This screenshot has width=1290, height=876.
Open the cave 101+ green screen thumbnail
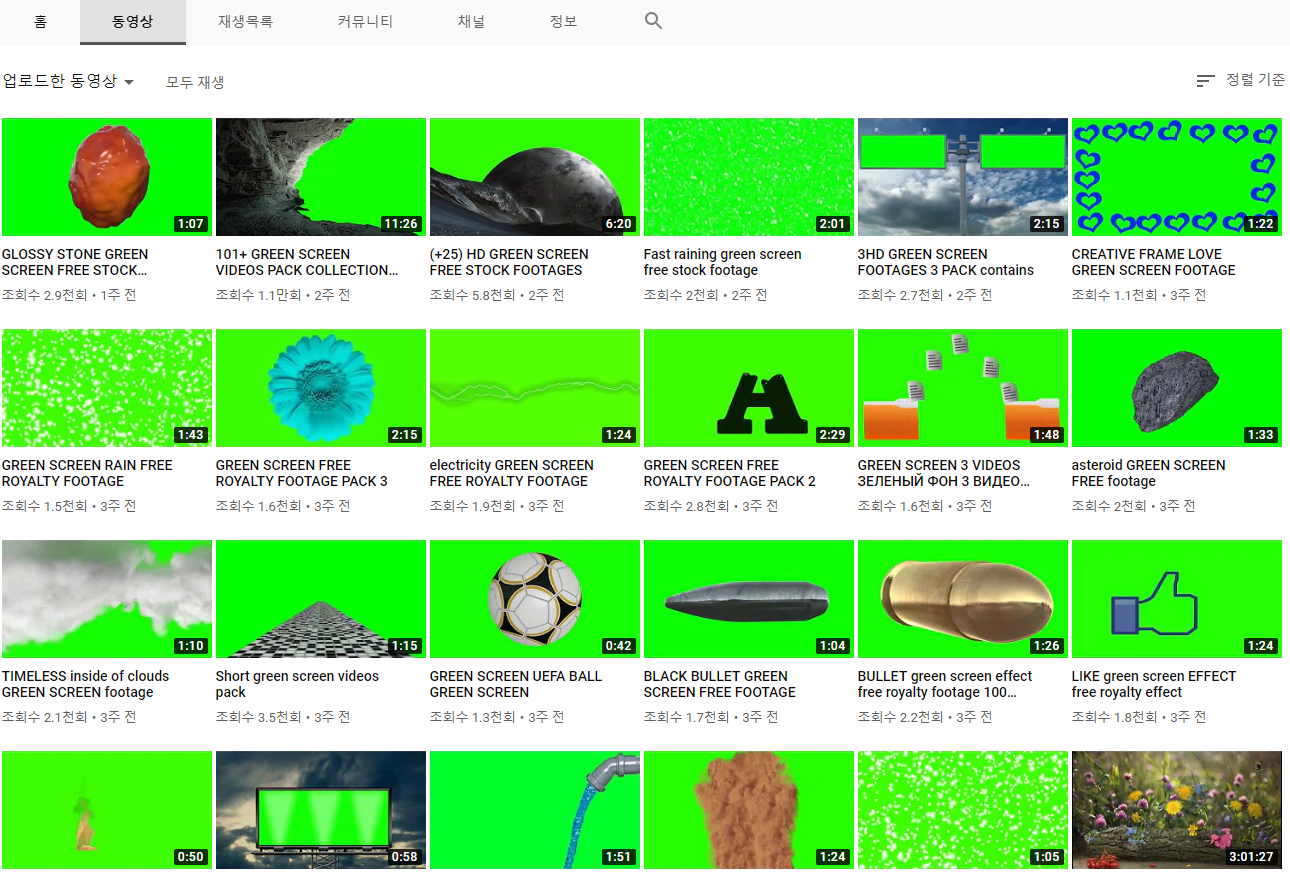tap(321, 177)
